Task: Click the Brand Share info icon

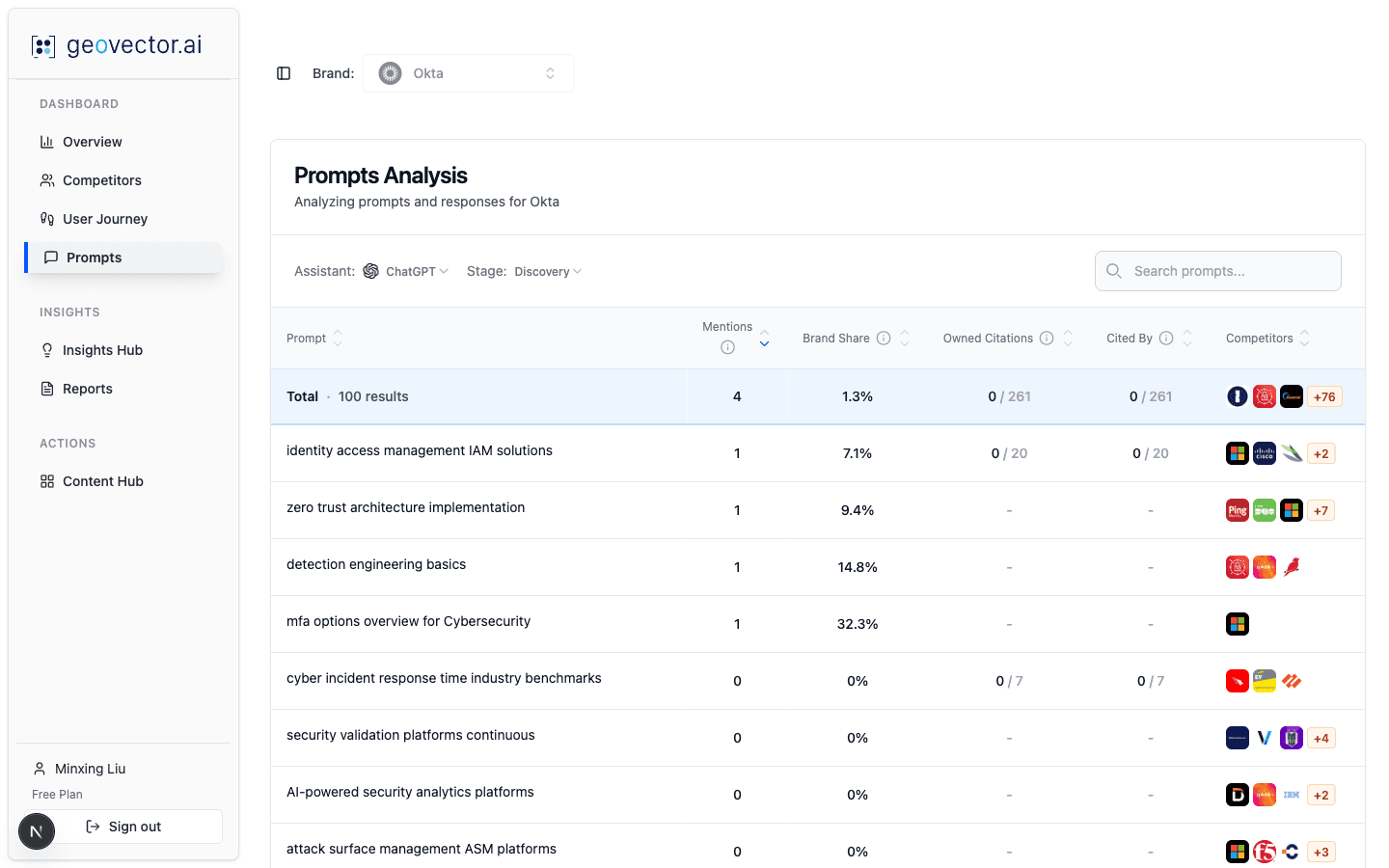Action: (884, 338)
